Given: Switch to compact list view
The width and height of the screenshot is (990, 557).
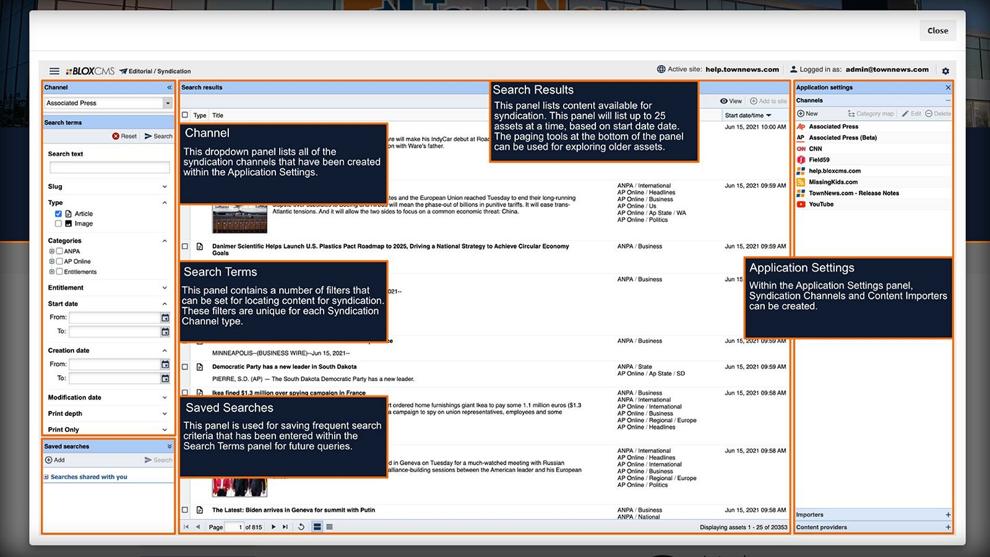Looking at the screenshot, I should point(330,527).
